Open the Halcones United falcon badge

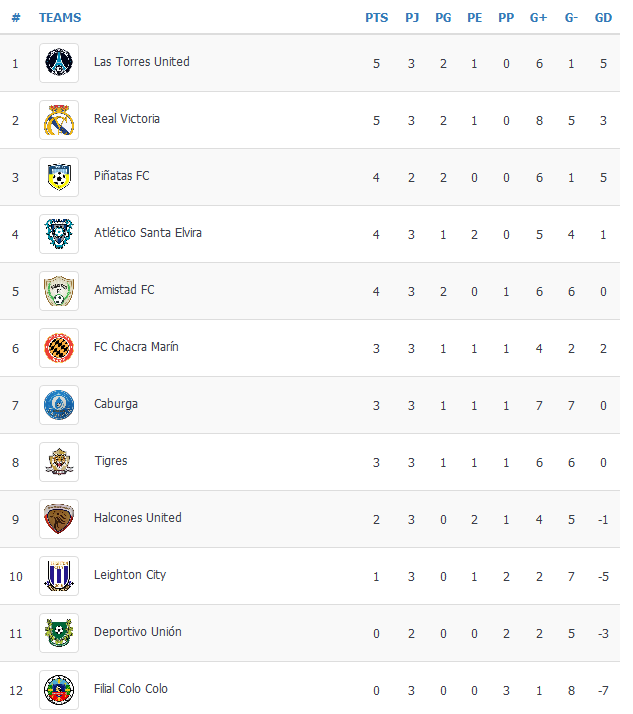(x=59, y=519)
